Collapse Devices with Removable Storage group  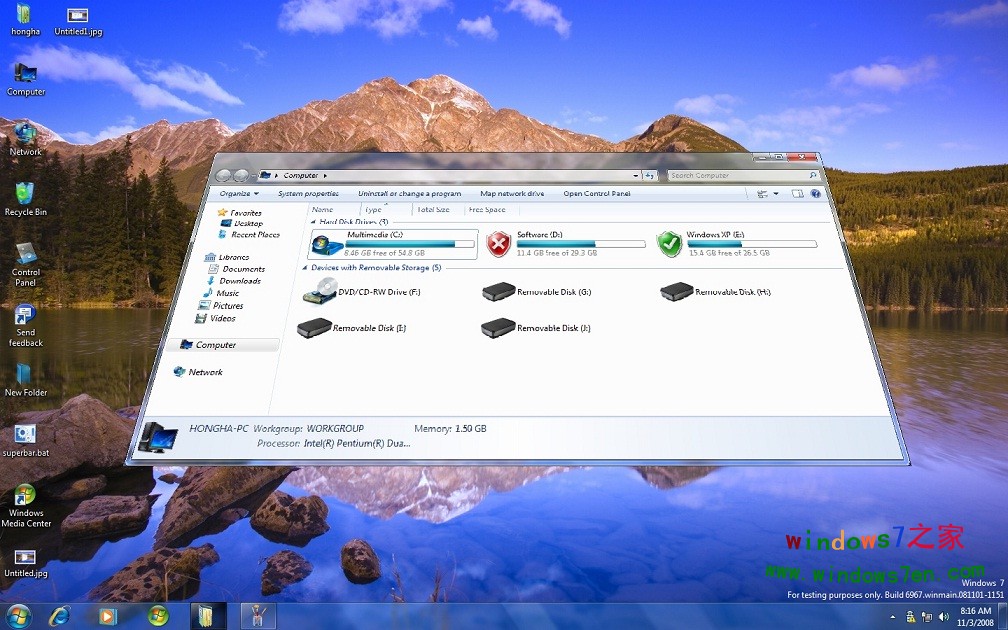point(305,267)
